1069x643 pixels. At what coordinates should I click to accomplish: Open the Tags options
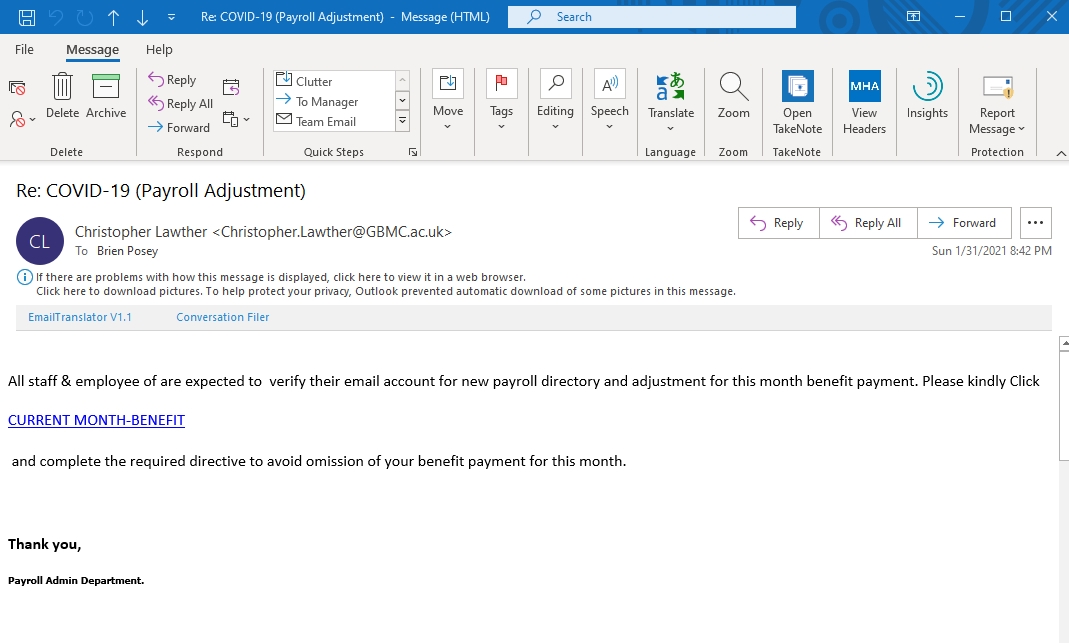pos(501,100)
